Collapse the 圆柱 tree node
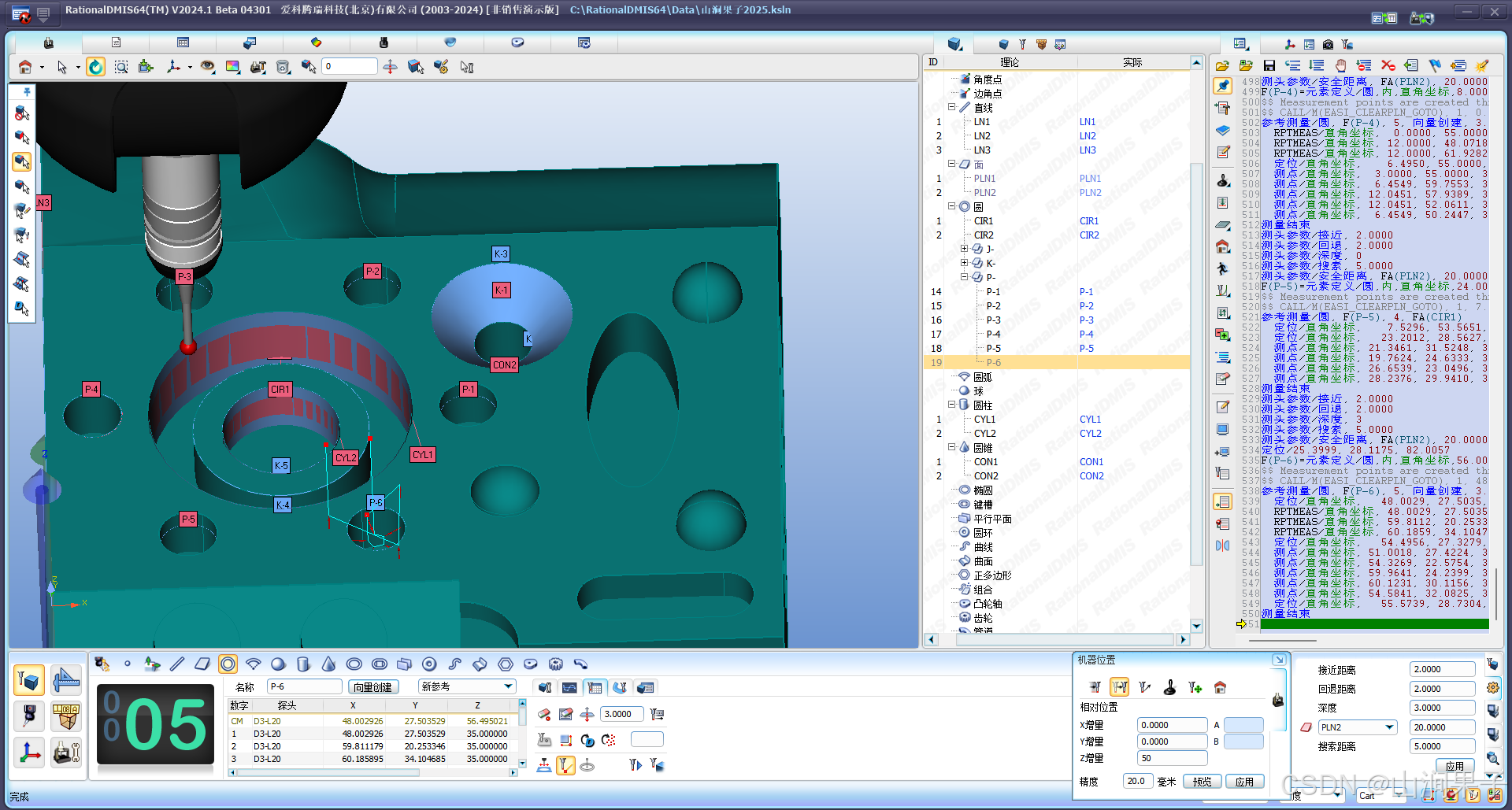Viewport: 1512px width, 810px height. click(951, 405)
